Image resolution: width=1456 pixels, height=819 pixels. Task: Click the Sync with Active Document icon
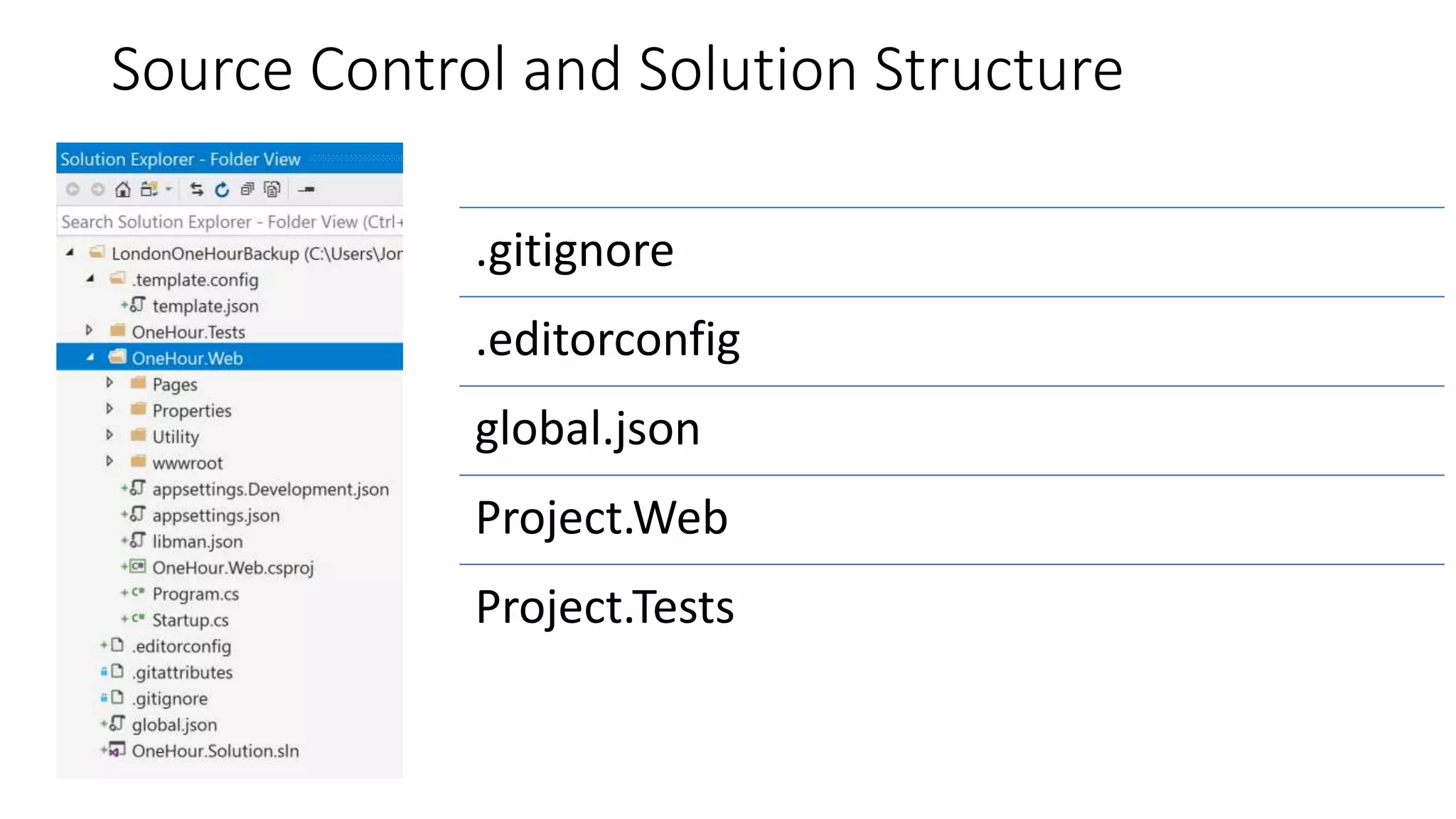point(197,189)
